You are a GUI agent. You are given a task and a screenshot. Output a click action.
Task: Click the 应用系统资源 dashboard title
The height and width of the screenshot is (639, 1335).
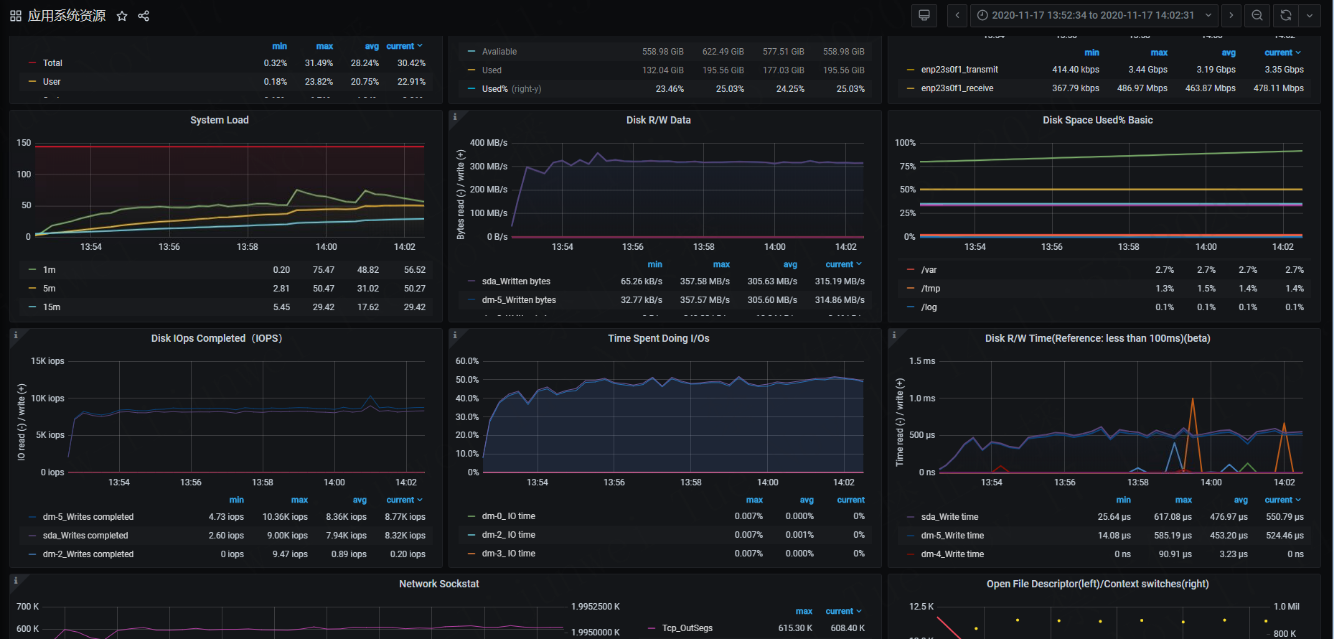click(x=66, y=16)
